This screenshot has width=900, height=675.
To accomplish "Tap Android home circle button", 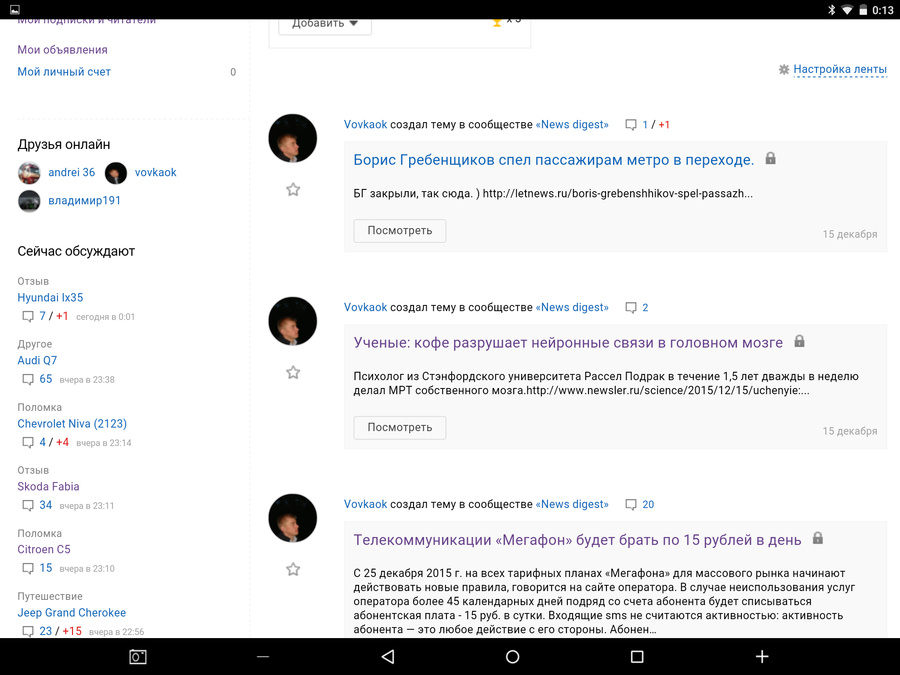I will (x=513, y=657).
